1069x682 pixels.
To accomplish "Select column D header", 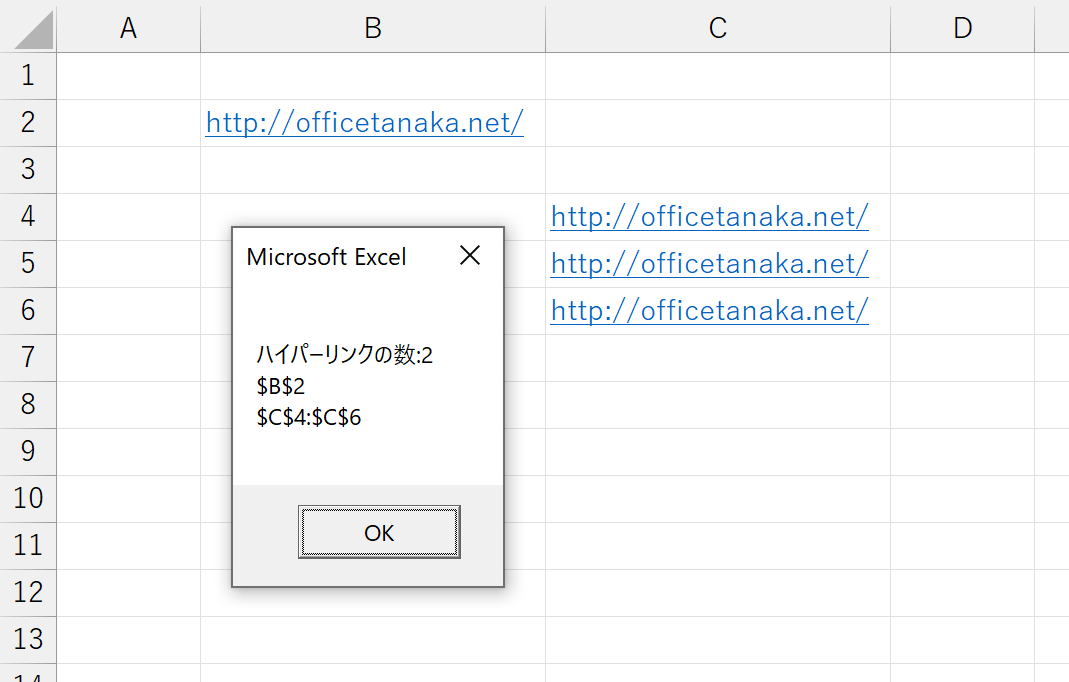I will [x=963, y=28].
